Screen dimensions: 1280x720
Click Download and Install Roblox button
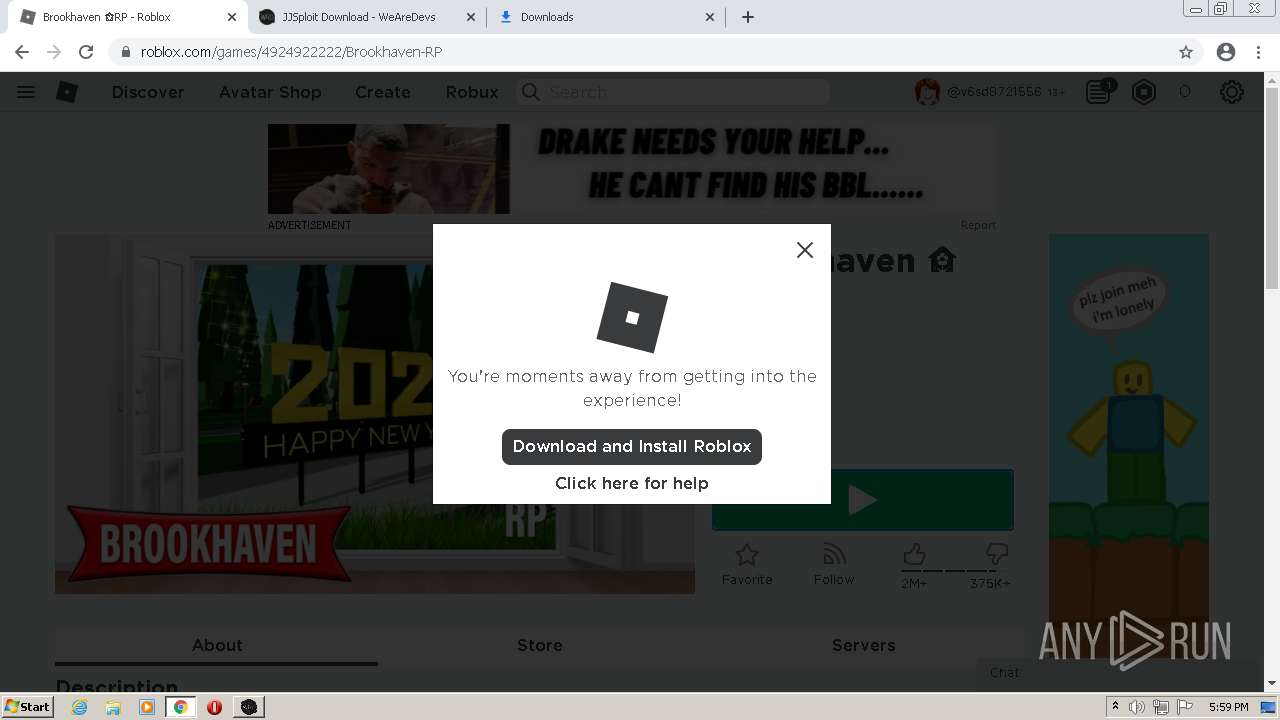632,447
